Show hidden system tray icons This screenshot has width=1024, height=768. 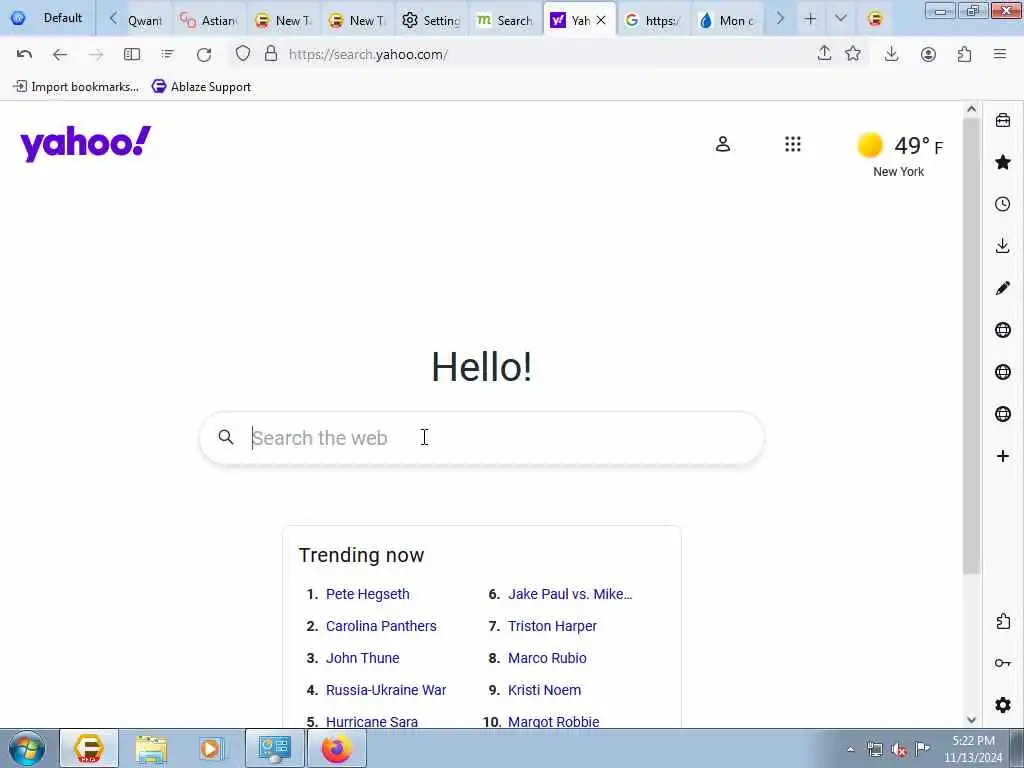[x=850, y=749]
